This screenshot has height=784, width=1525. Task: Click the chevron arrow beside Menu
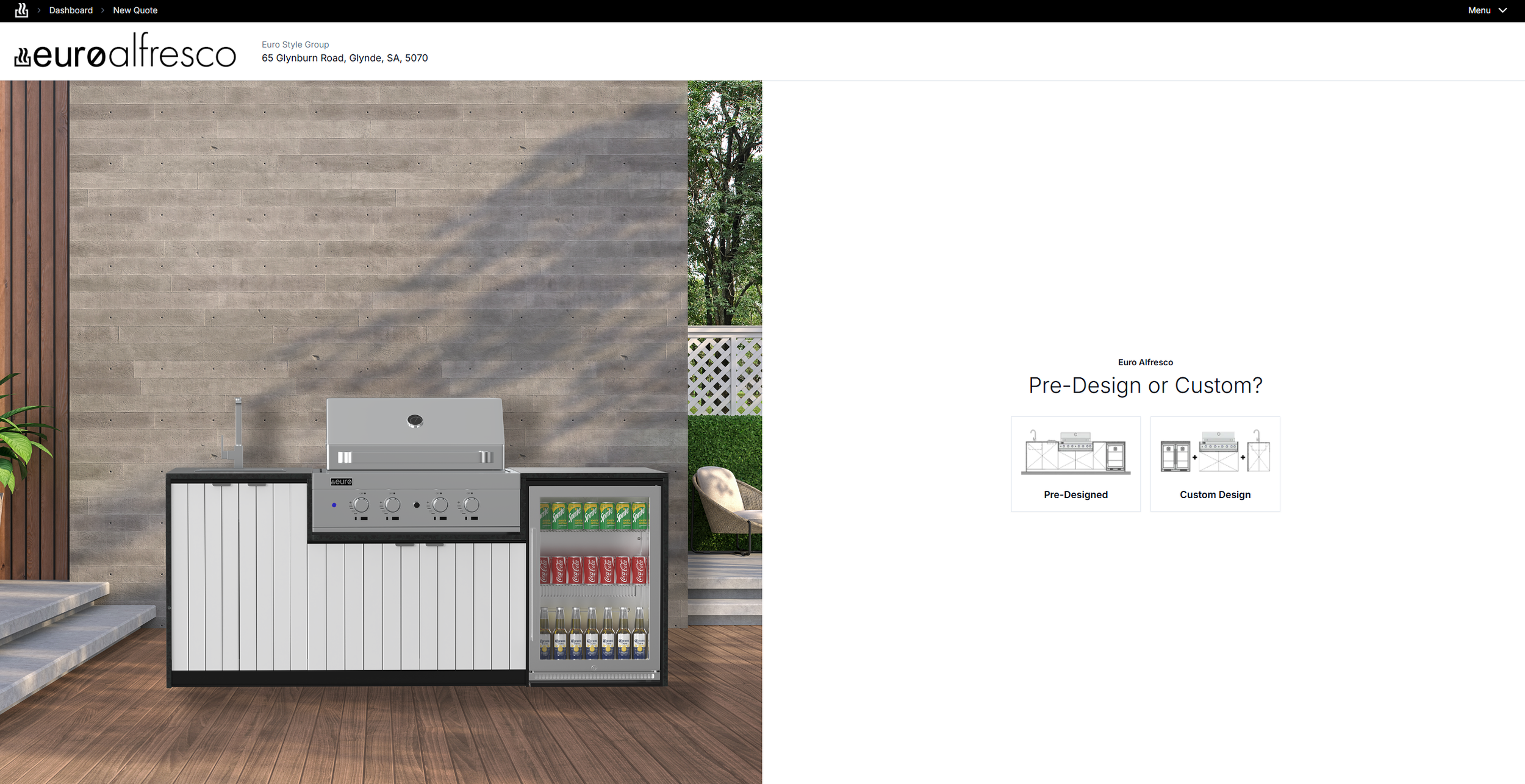[1502, 10]
